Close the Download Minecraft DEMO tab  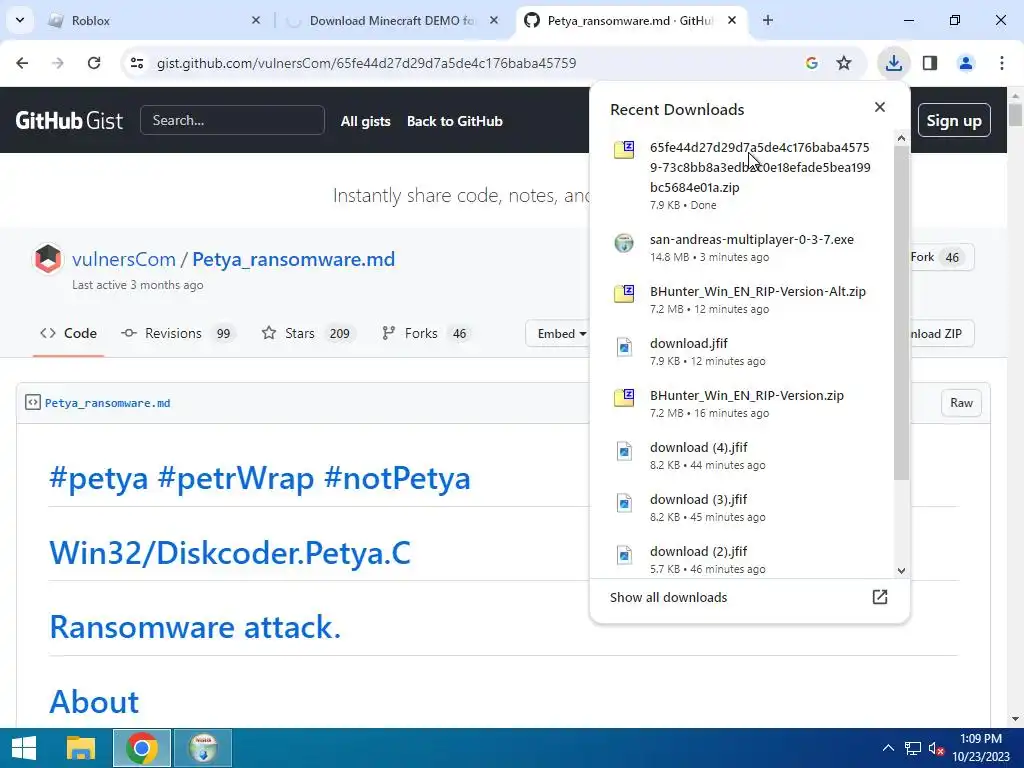tap(494, 20)
